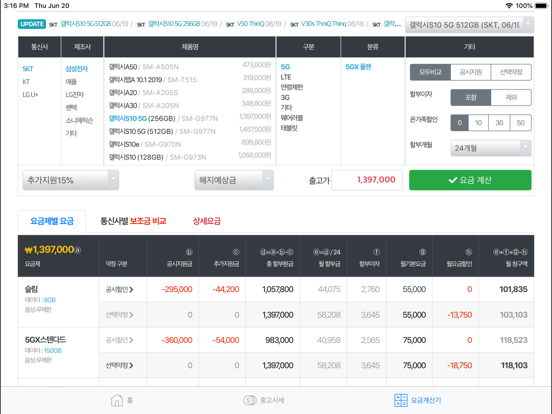Open the 24개월 installment dropdown
This screenshot has height=414, width=552.
click(x=491, y=148)
